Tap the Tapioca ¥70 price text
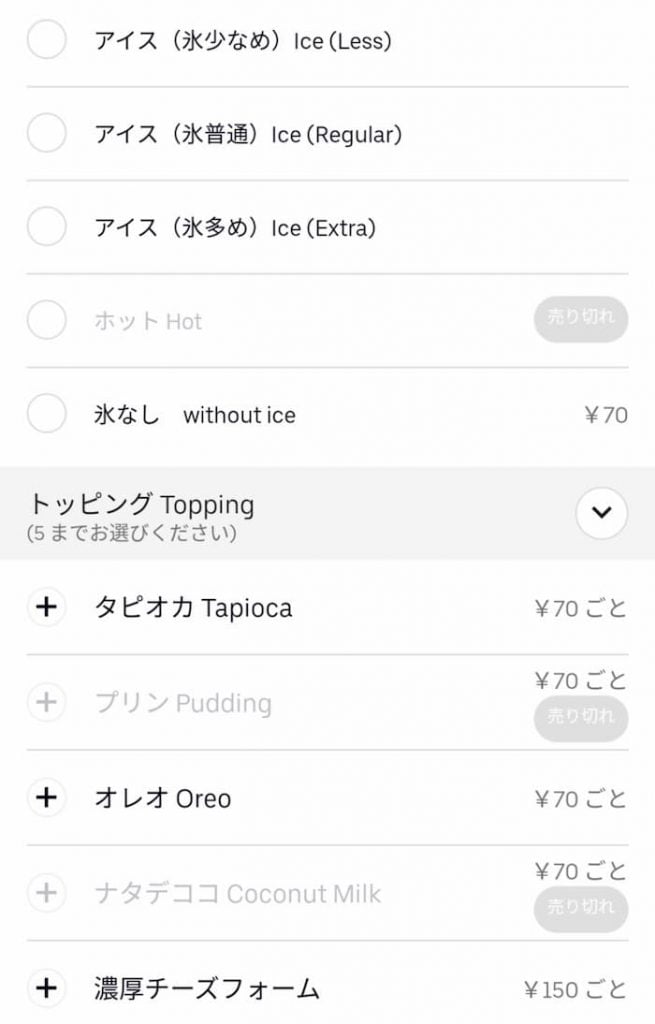This screenshot has width=655, height=1024. [x=580, y=608]
